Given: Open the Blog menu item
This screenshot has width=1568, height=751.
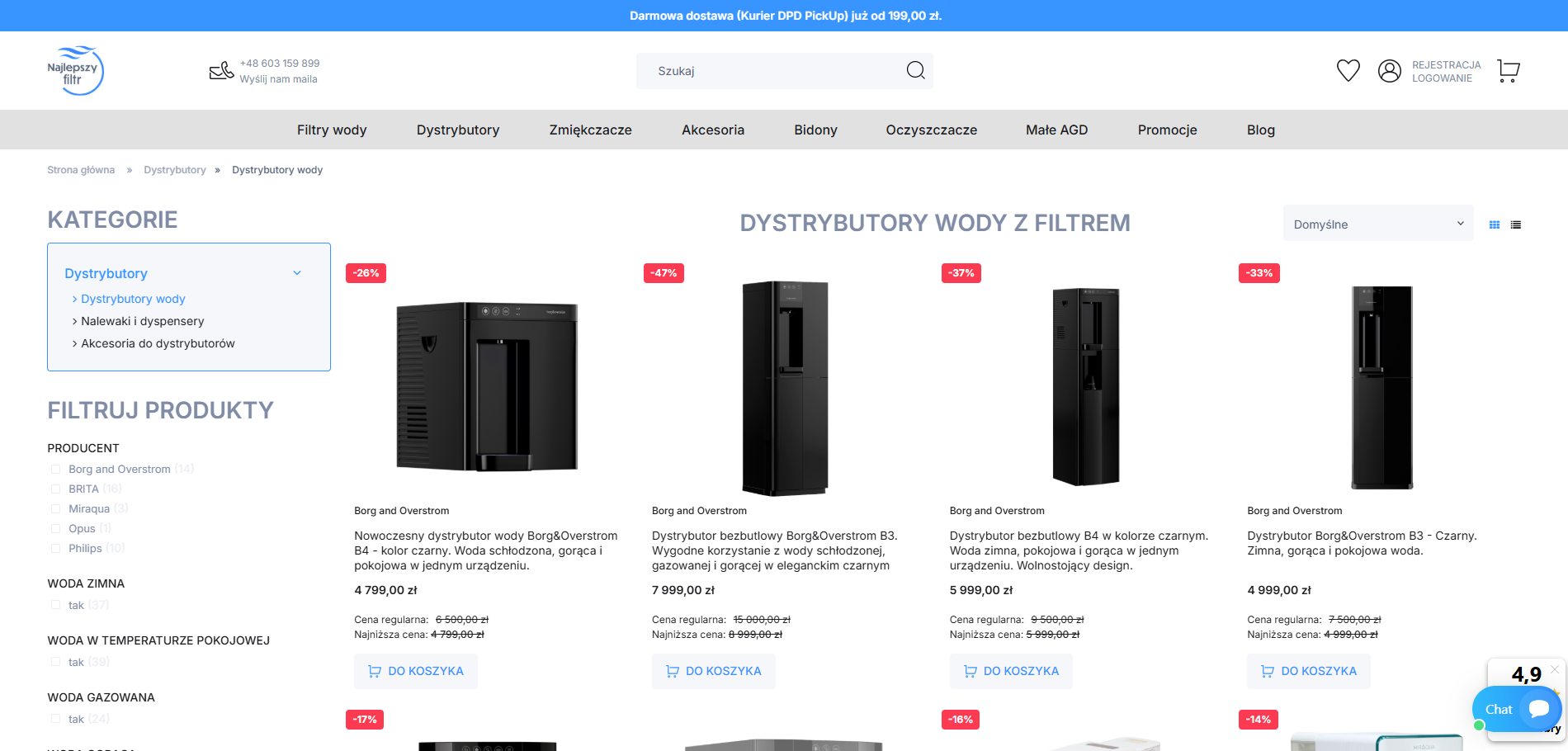Looking at the screenshot, I should pos(1261,130).
